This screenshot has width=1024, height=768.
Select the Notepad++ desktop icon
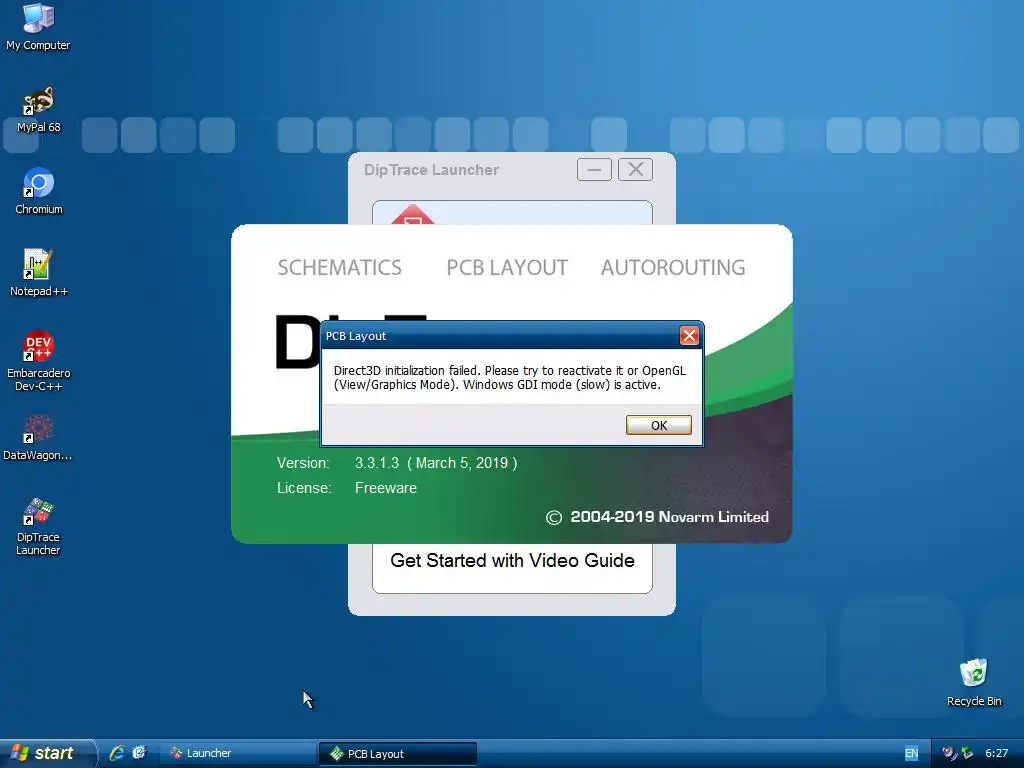click(39, 274)
